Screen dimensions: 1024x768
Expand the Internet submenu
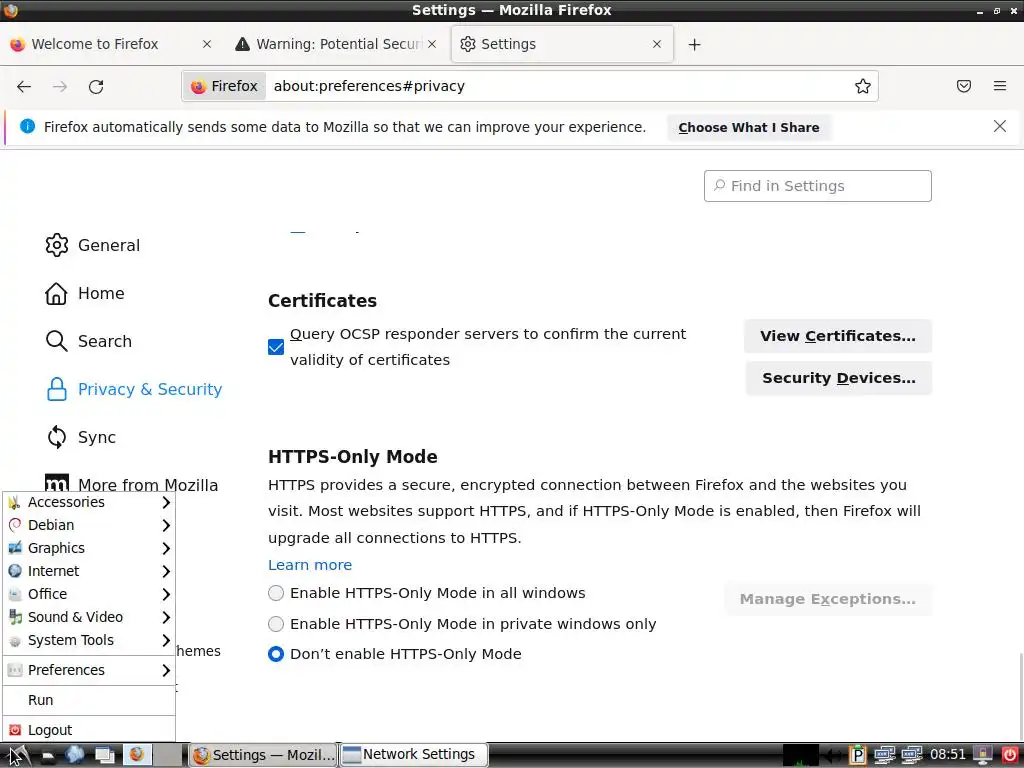point(89,571)
